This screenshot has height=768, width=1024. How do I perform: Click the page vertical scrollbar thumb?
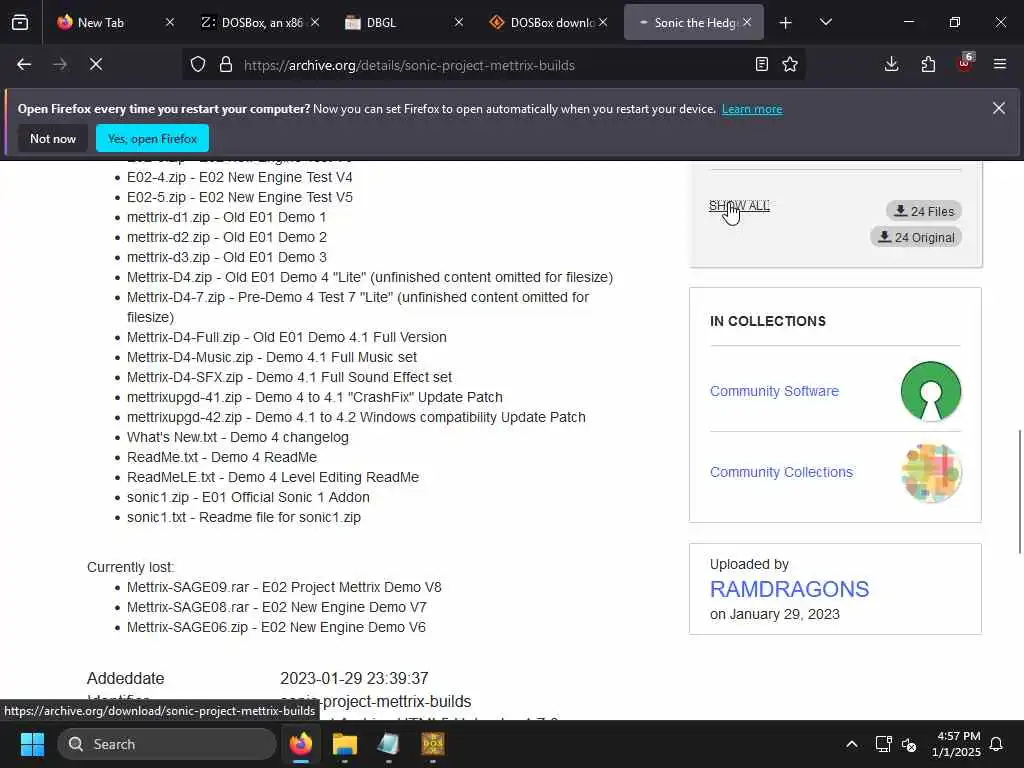click(1019, 492)
